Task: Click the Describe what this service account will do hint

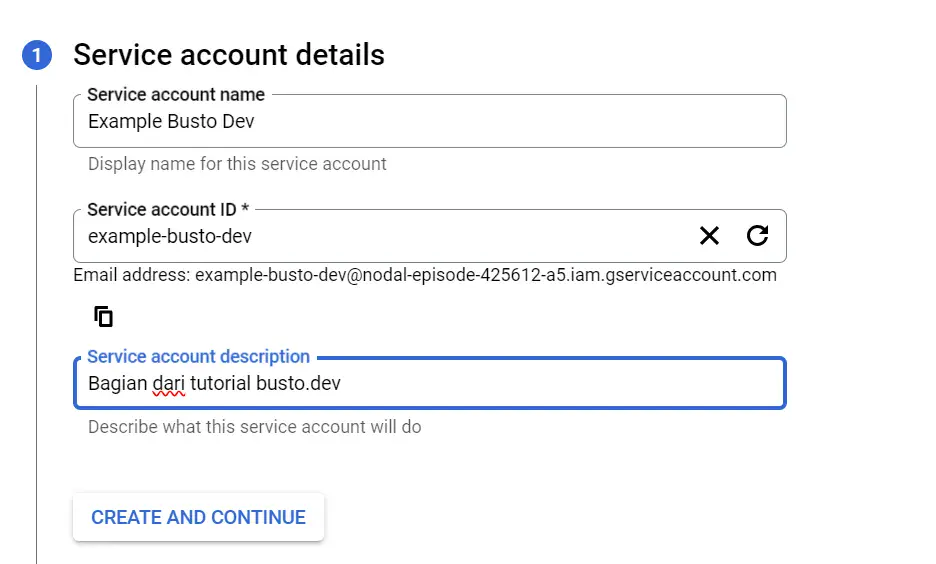Action: (x=254, y=427)
